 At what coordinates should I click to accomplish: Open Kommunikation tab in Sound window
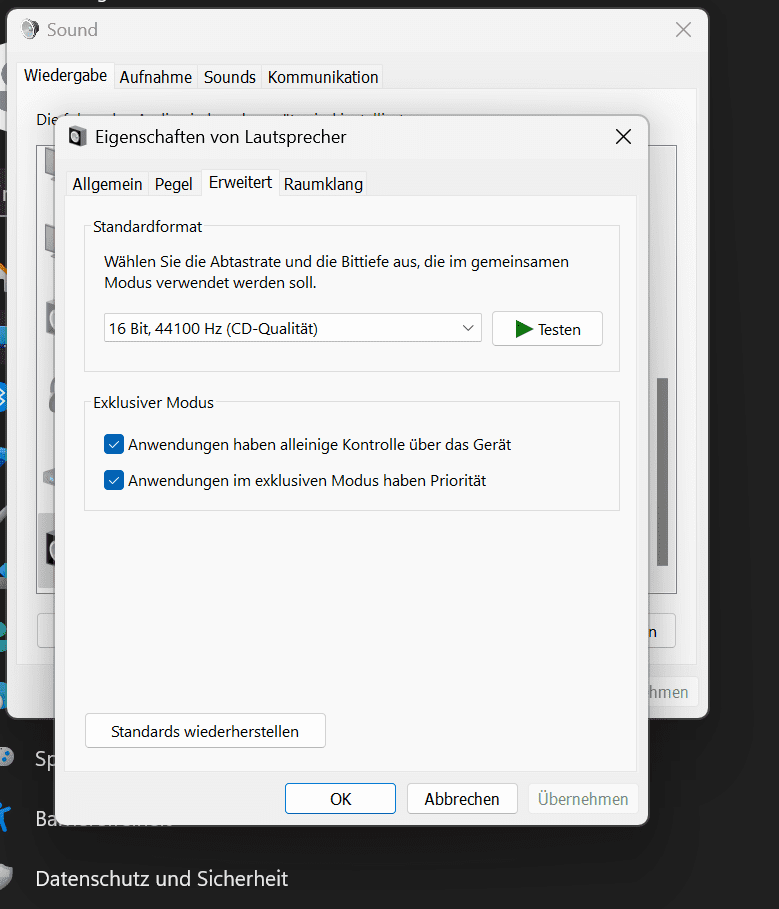(323, 77)
